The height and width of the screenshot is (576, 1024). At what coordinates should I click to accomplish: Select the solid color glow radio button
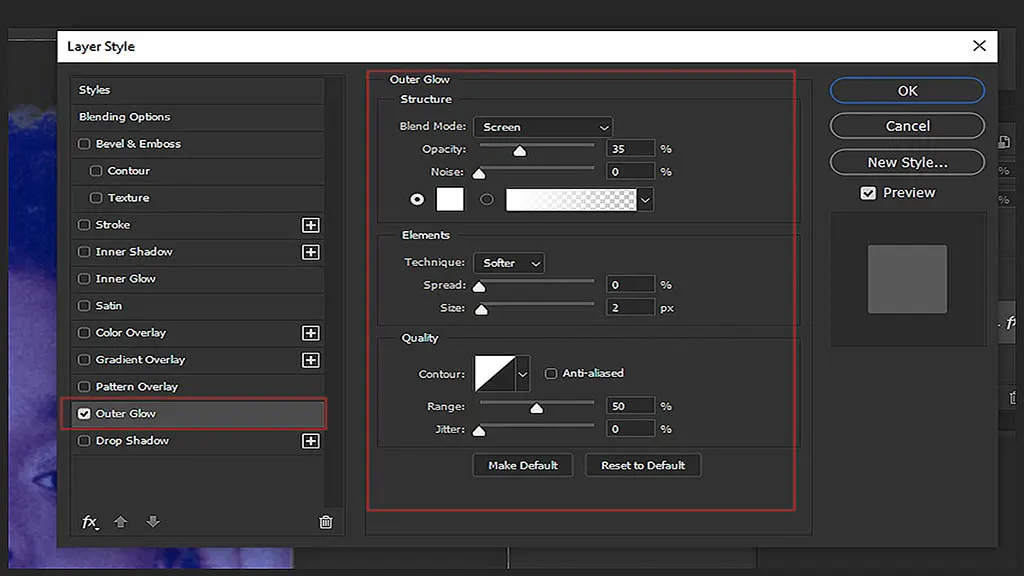coord(417,199)
